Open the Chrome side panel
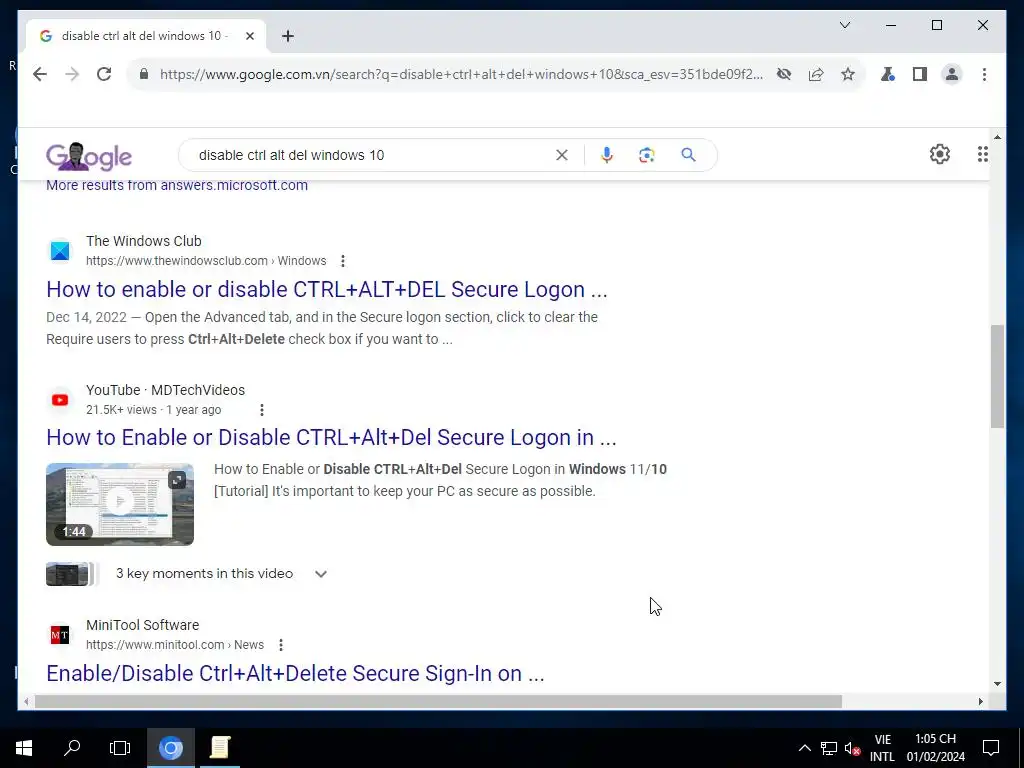1024x768 pixels. tap(920, 74)
